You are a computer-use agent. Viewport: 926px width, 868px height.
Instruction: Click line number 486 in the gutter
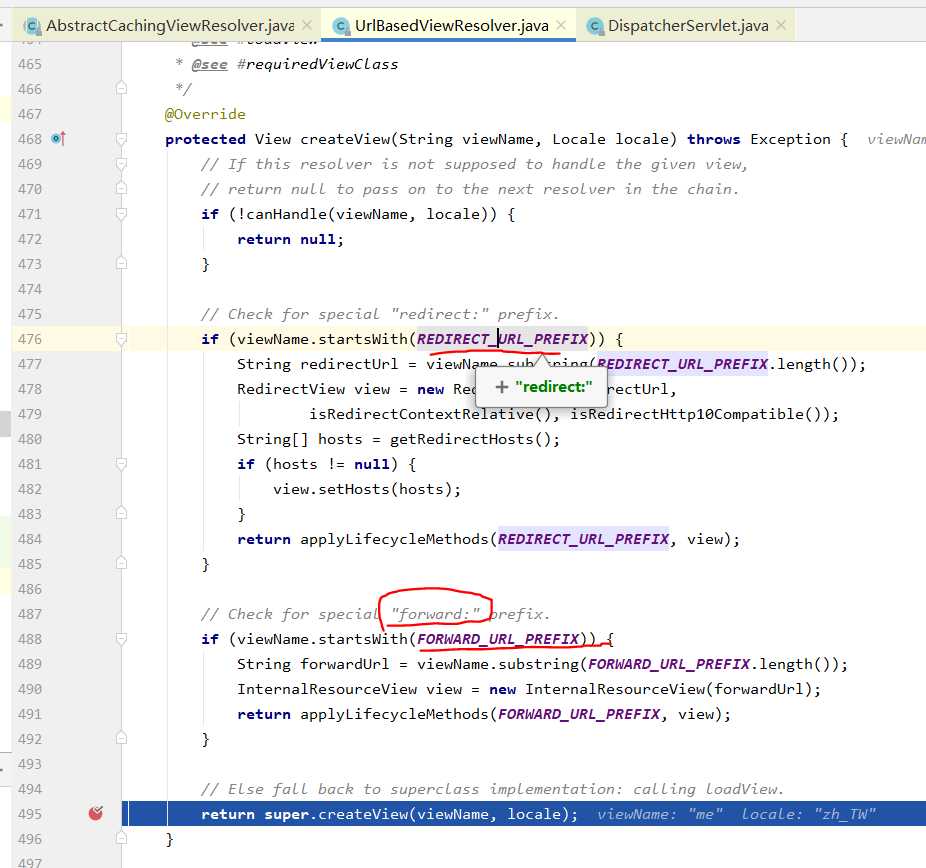(30, 589)
